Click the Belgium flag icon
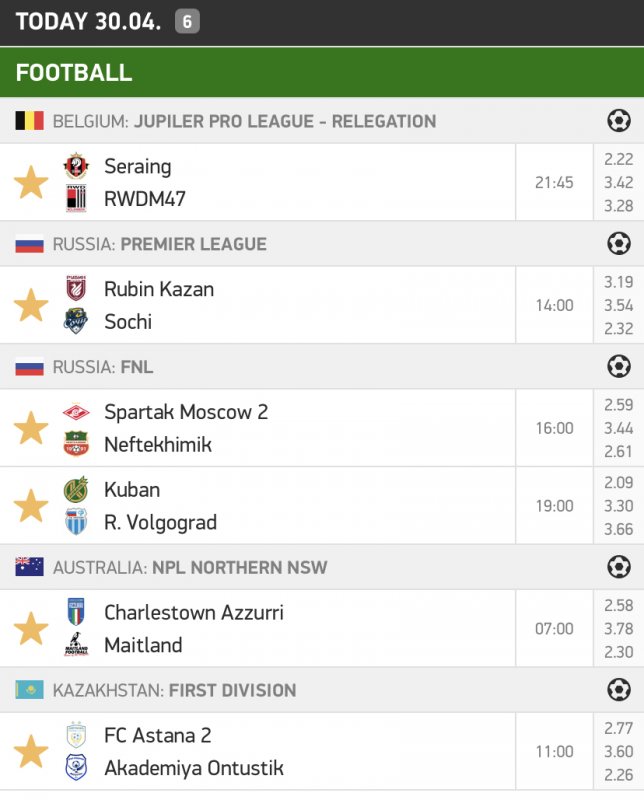The height and width of the screenshot is (800, 644). tap(30, 121)
